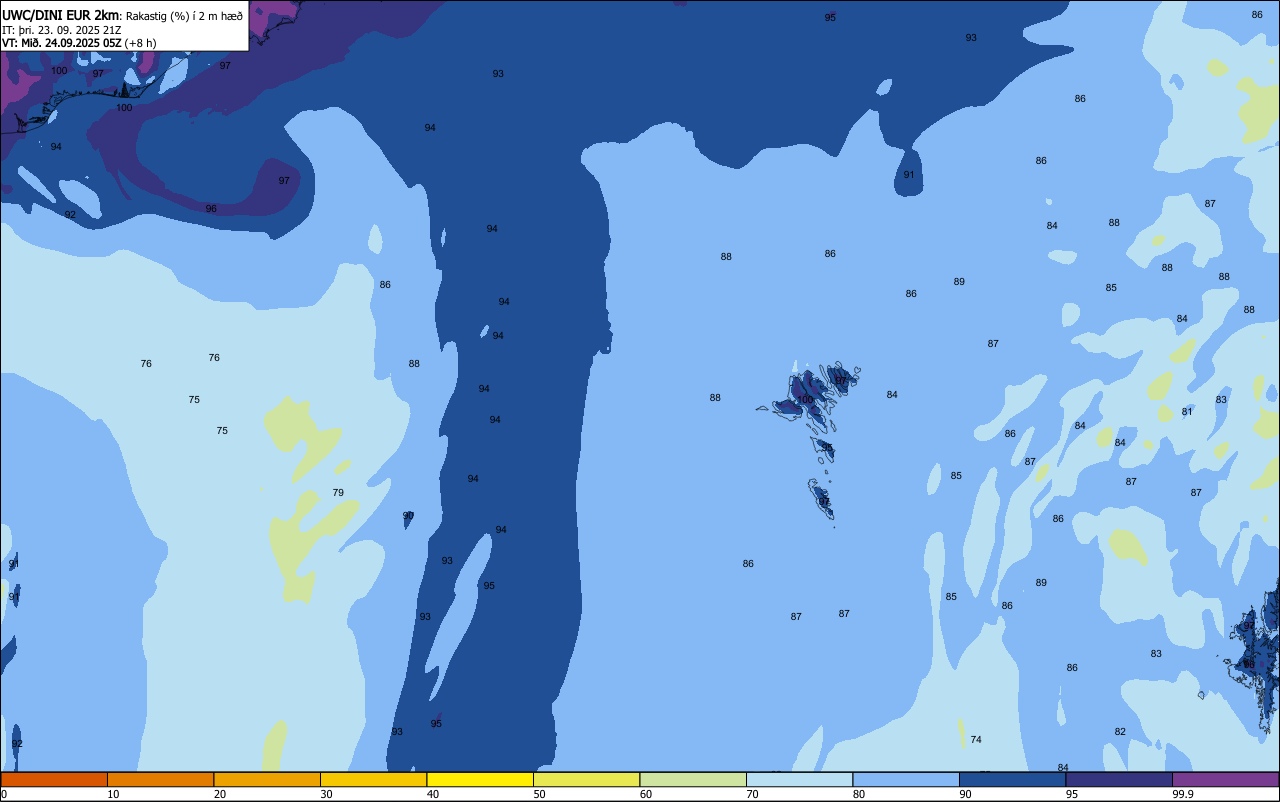Screen dimensions: 1280x802
Task: Click the 80–90 light blue legend swatch
Action: click(906, 779)
